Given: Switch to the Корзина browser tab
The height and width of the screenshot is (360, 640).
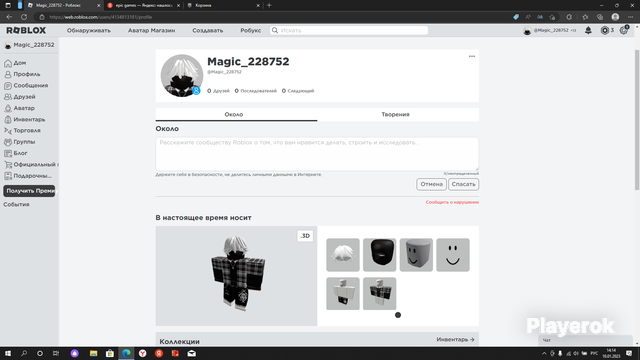Looking at the screenshot, I should click(x=223, y=5).
